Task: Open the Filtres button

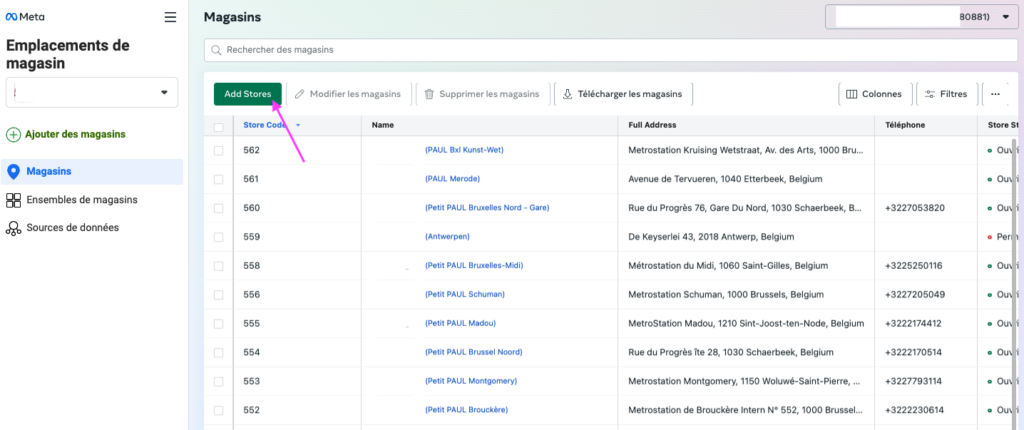Action: click(x=947, y=94)
